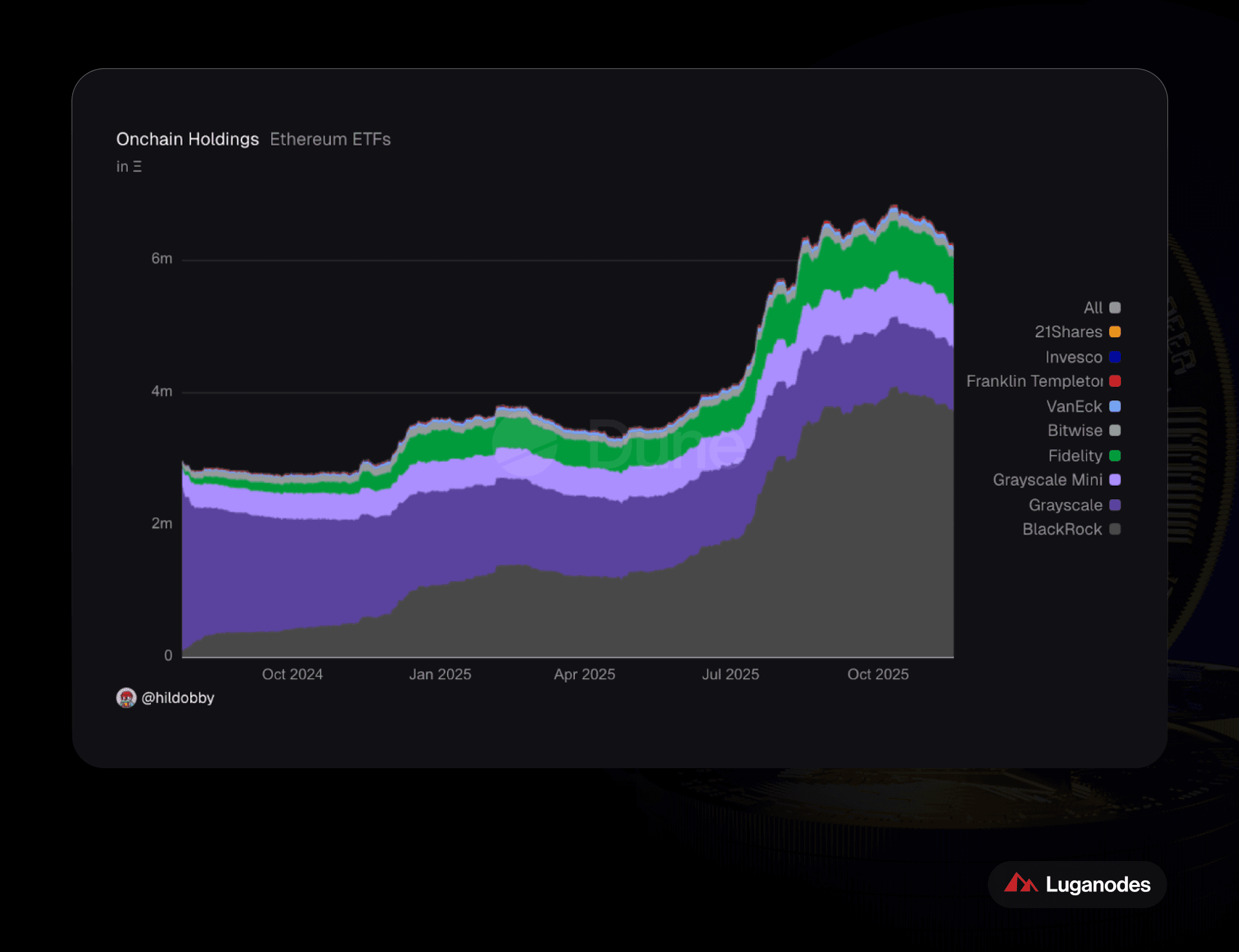
Task: Toggle the All series legend swatch
Action: pos(1114,308)
